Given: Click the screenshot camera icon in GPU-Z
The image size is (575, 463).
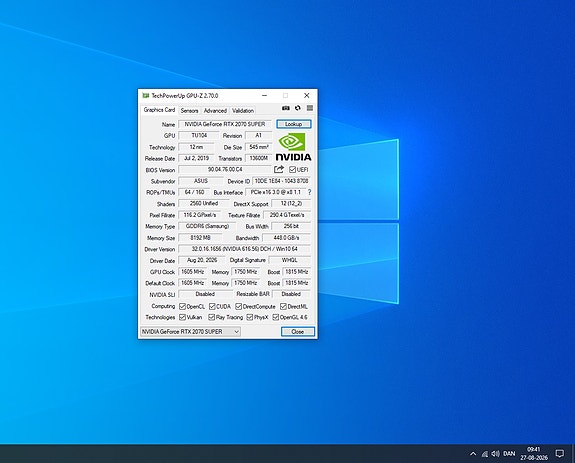Looking at the screenshot, I should click(286, 108).
